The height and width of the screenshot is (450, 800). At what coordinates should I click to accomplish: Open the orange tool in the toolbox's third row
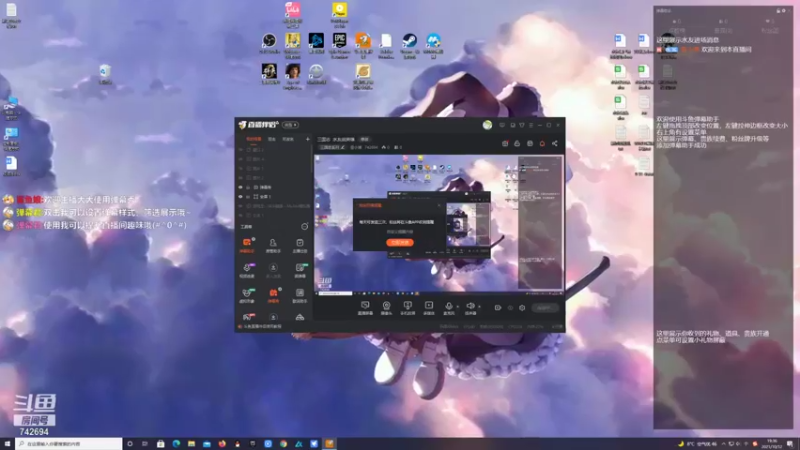(x=273, y=294)
